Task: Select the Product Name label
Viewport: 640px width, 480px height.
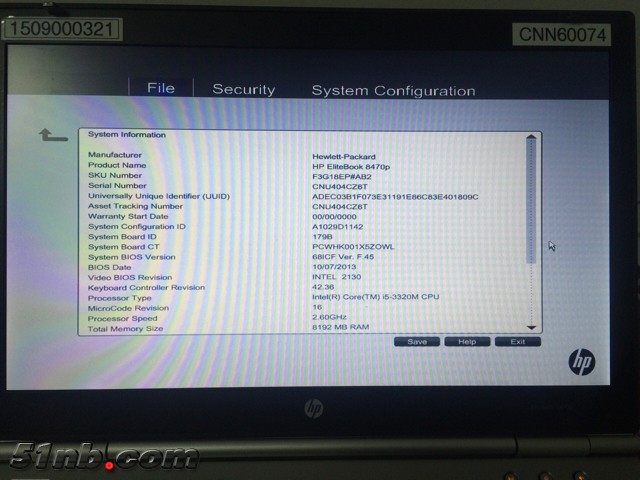Action: (x=117, y=165)
